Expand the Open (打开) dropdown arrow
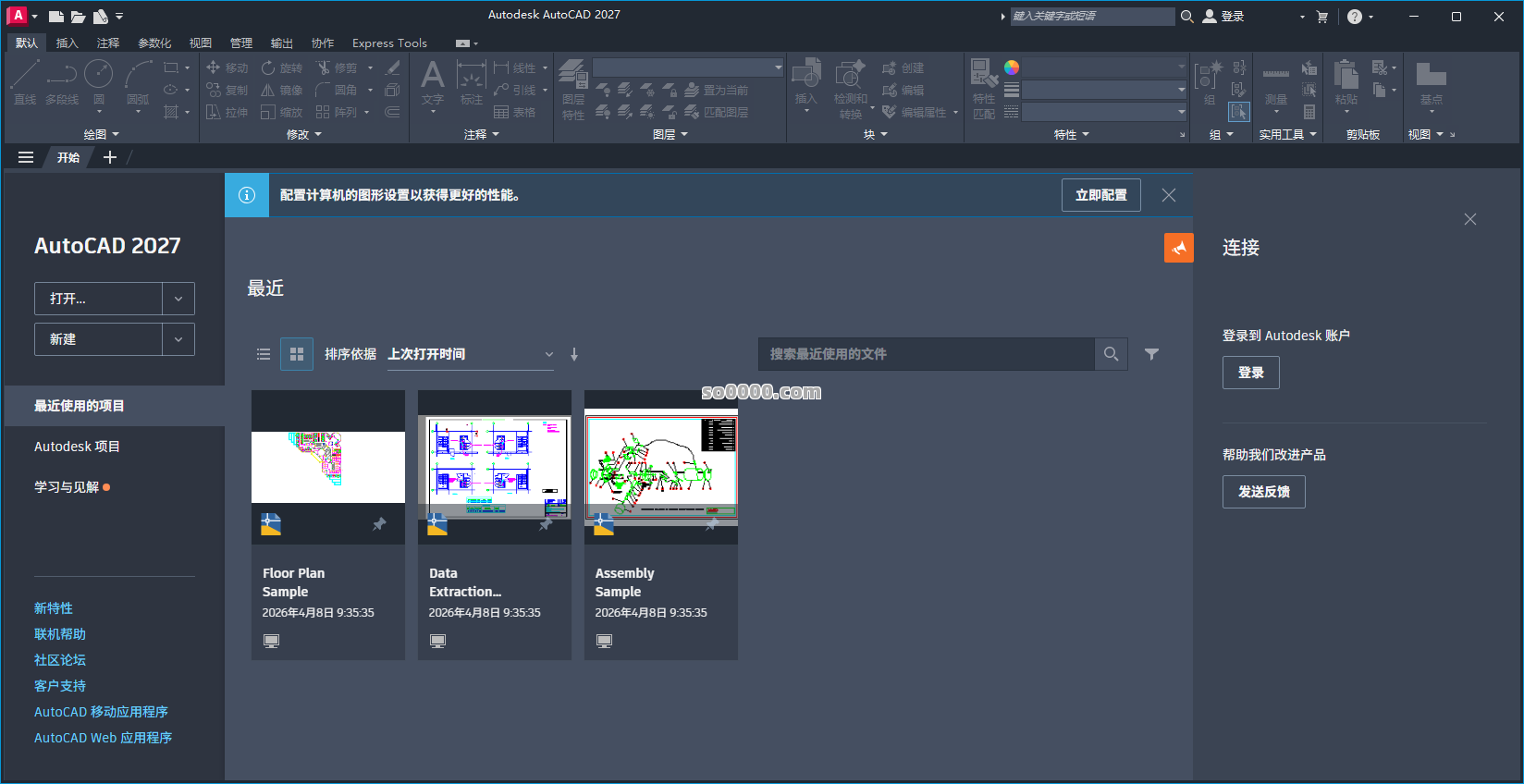The height and width of the screenshot is (784, 1524). click(x=178, y=299)
